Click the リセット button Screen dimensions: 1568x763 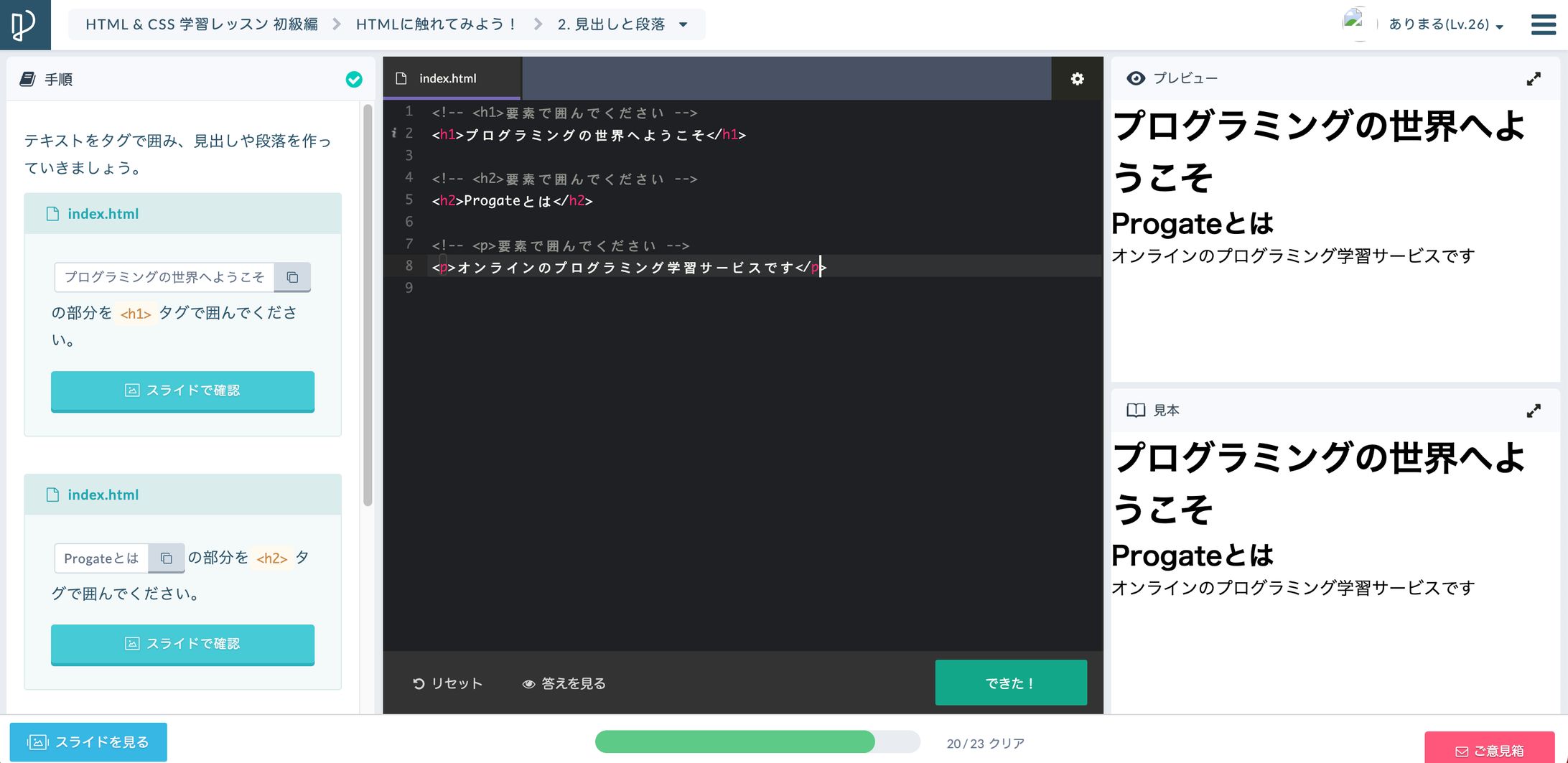point(447,683)
